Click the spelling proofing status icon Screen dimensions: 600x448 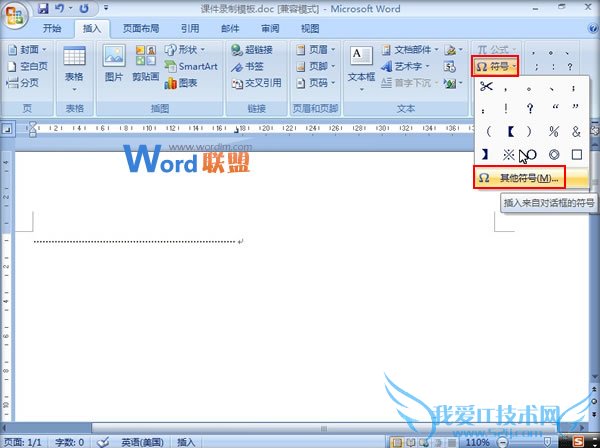point(103,442)
